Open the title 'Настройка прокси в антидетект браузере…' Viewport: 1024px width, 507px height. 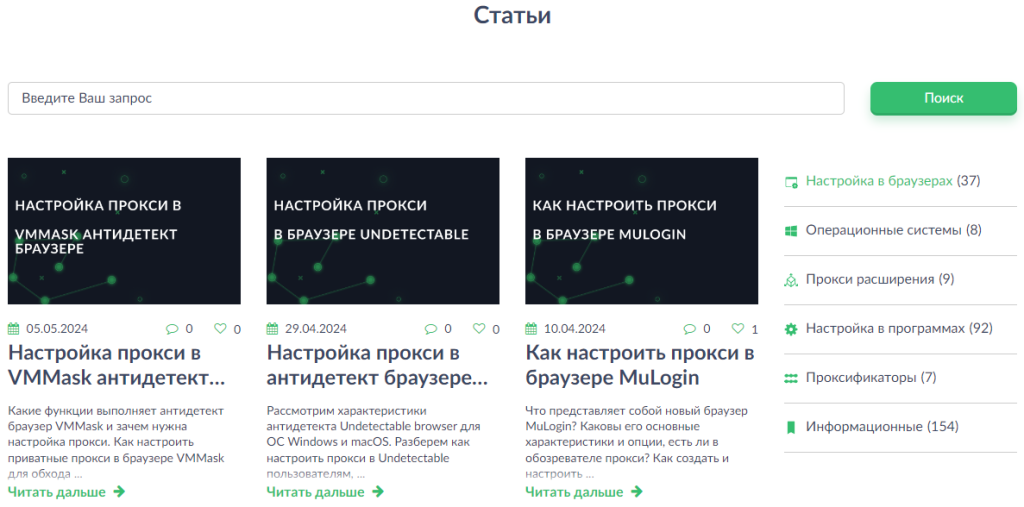379,365
